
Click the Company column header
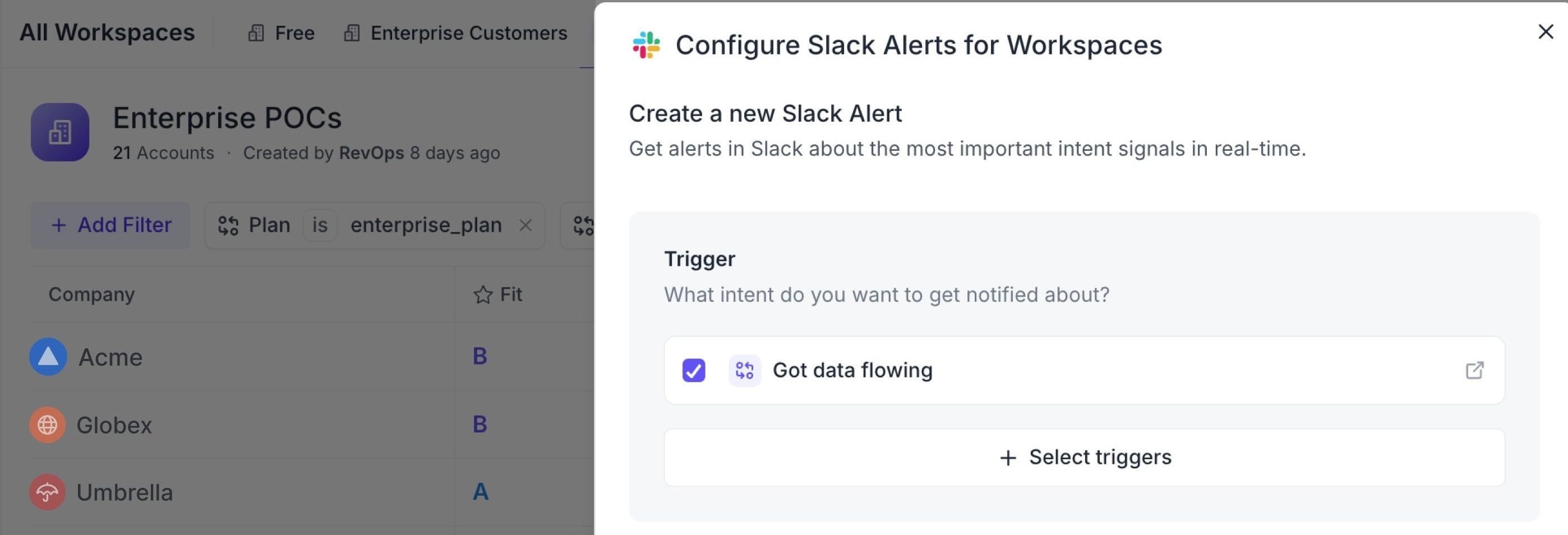(x=91, y=294)
